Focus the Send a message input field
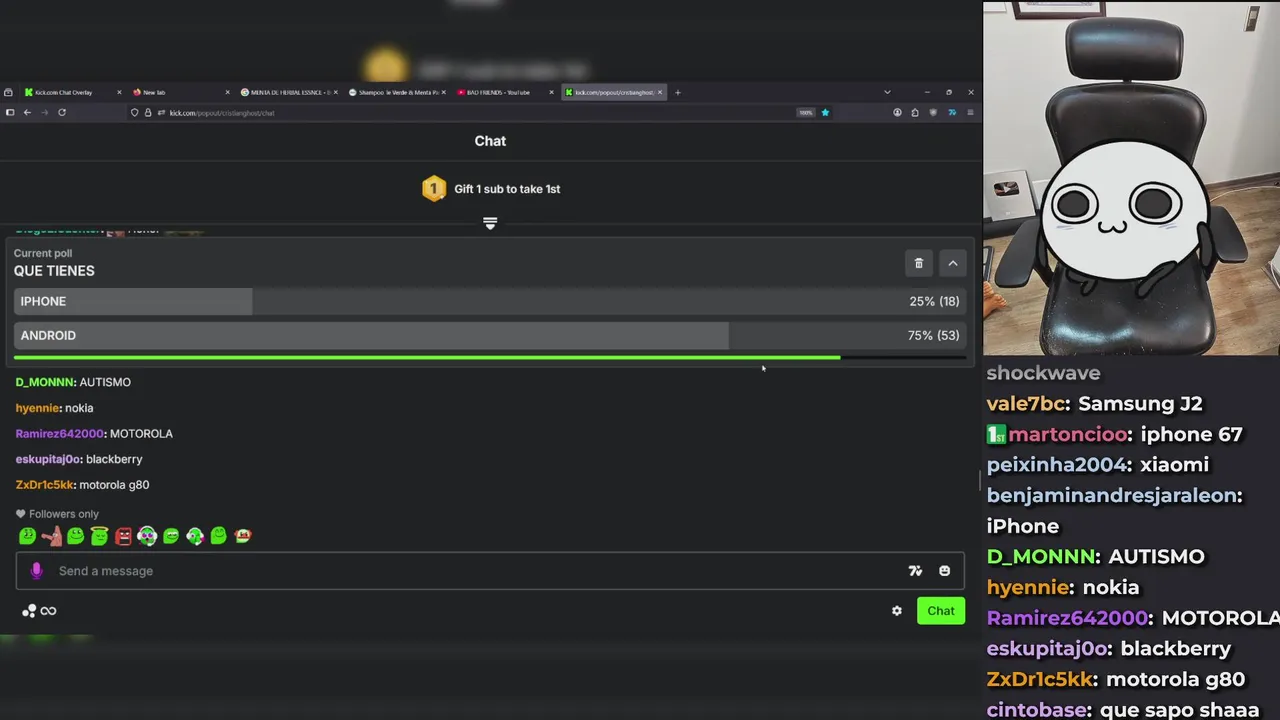Screen dimensions: 1280x720 coord(490,571)
